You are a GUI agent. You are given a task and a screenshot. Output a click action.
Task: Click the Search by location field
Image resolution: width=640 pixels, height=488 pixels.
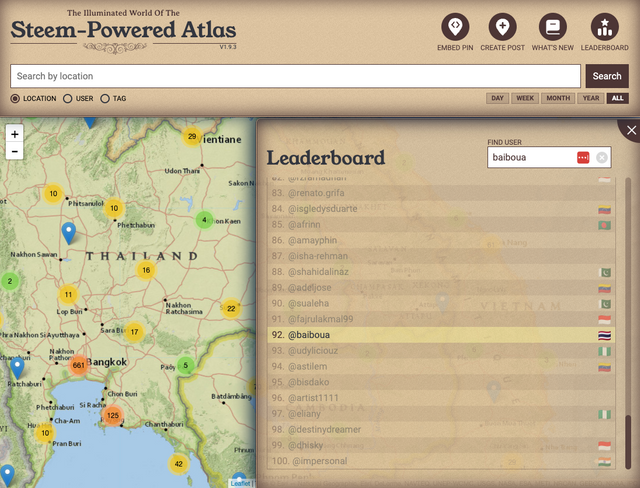[x=296, y=76]
